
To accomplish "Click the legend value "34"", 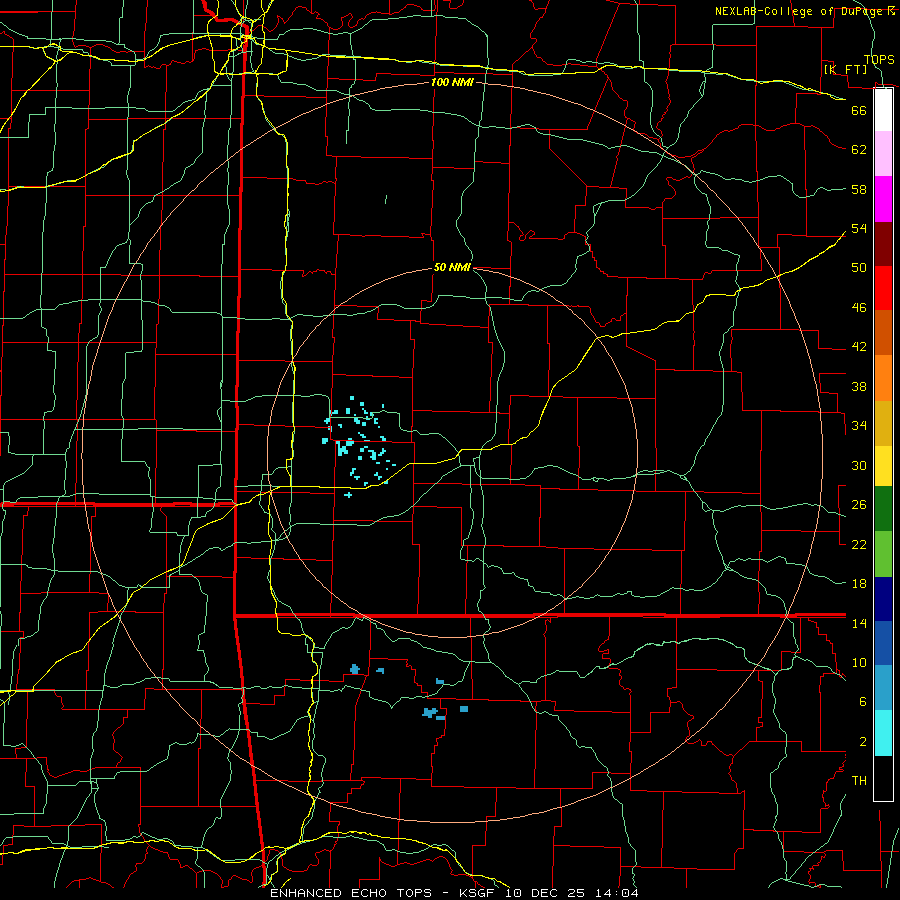I will pos(859,425).
